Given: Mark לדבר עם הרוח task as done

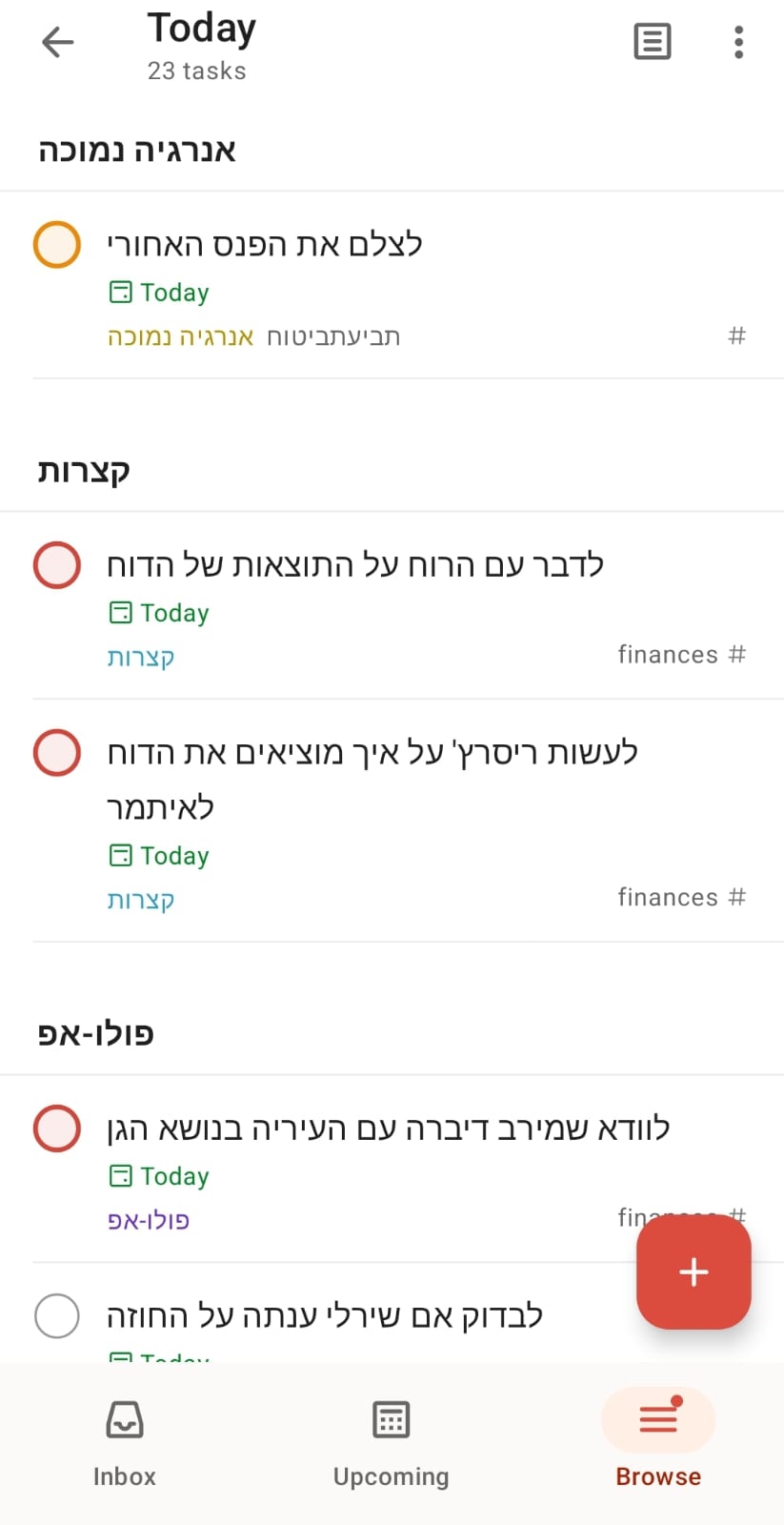Looking at the screenshot, I should pos(57,565).
